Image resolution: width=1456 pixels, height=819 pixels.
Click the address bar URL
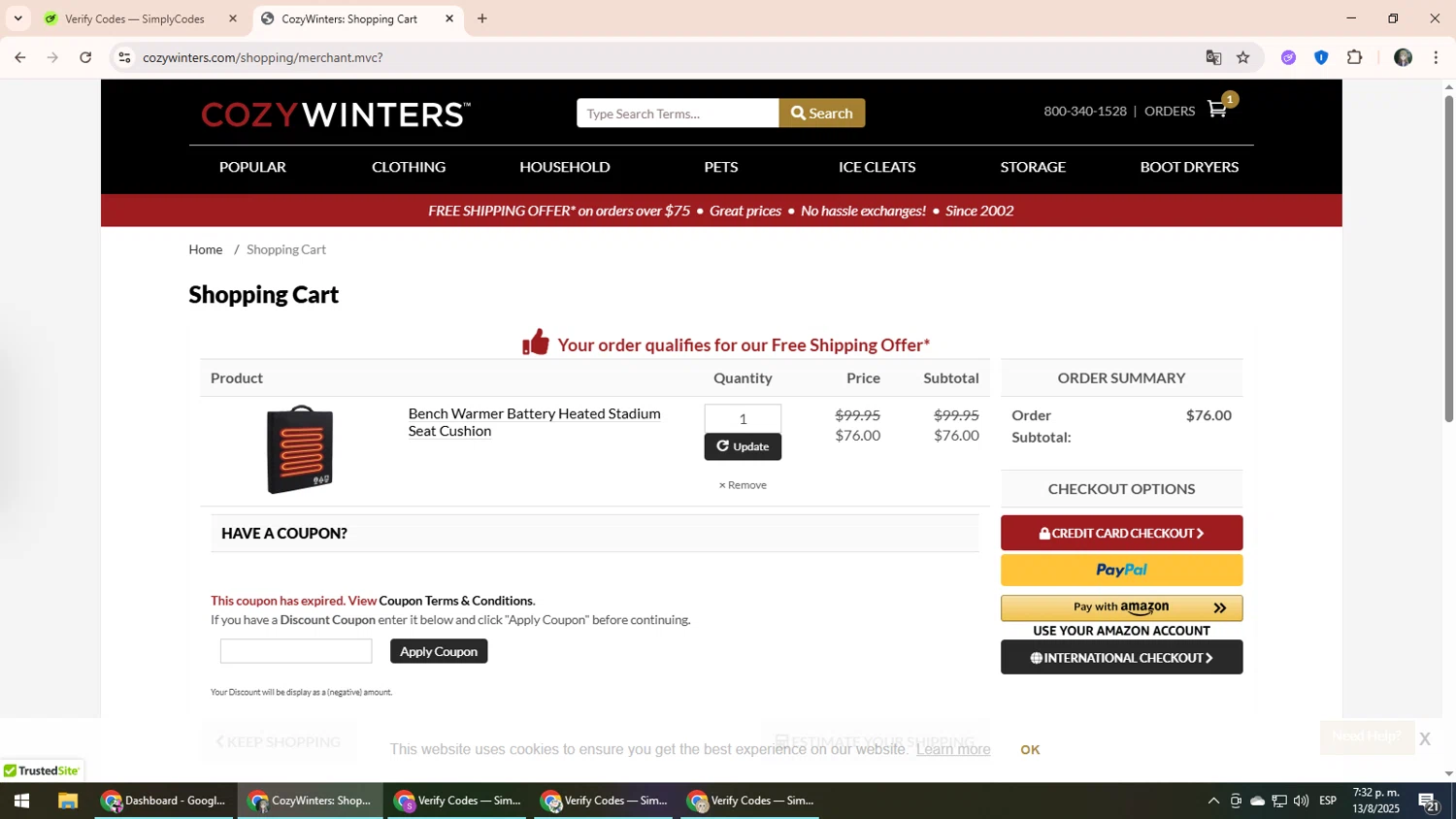(x=263, y=57)
